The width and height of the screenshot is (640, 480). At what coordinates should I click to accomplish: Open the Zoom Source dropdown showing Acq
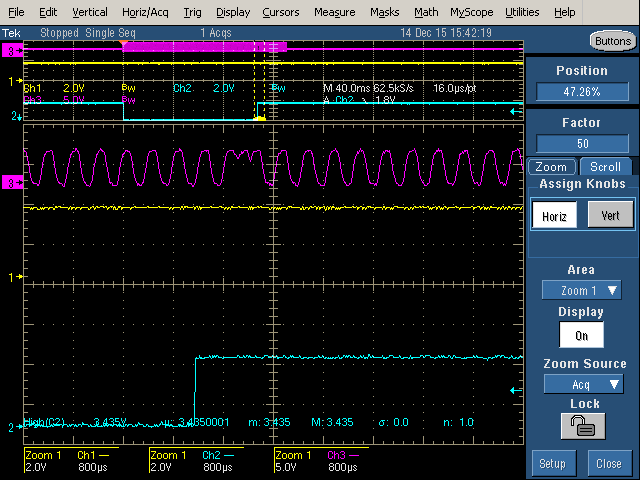(x=583, y=384)
